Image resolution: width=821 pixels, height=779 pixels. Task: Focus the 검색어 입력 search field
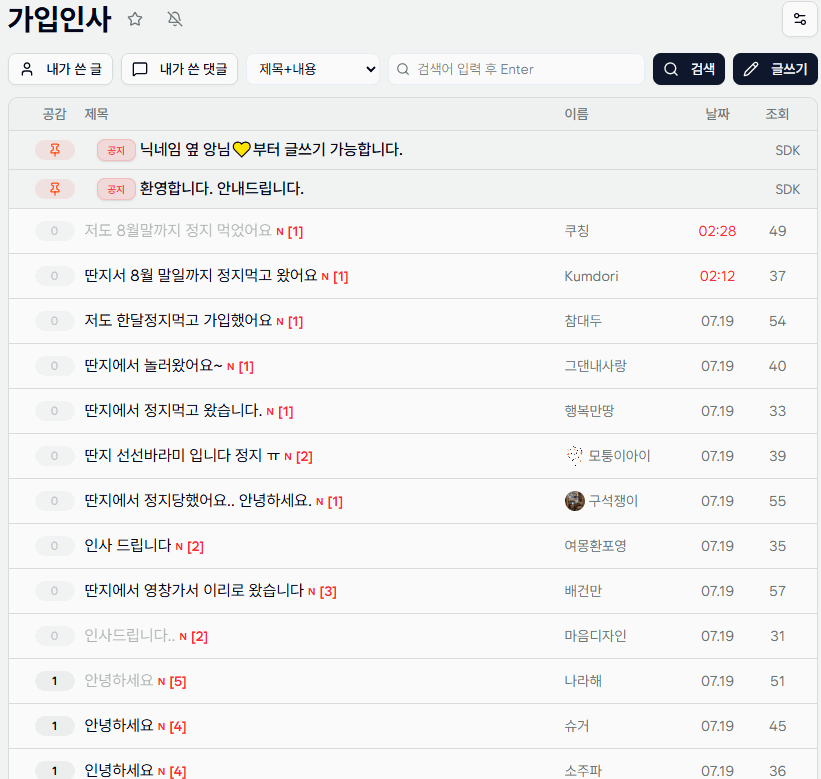pyautogui.click(x=516, y=69)
